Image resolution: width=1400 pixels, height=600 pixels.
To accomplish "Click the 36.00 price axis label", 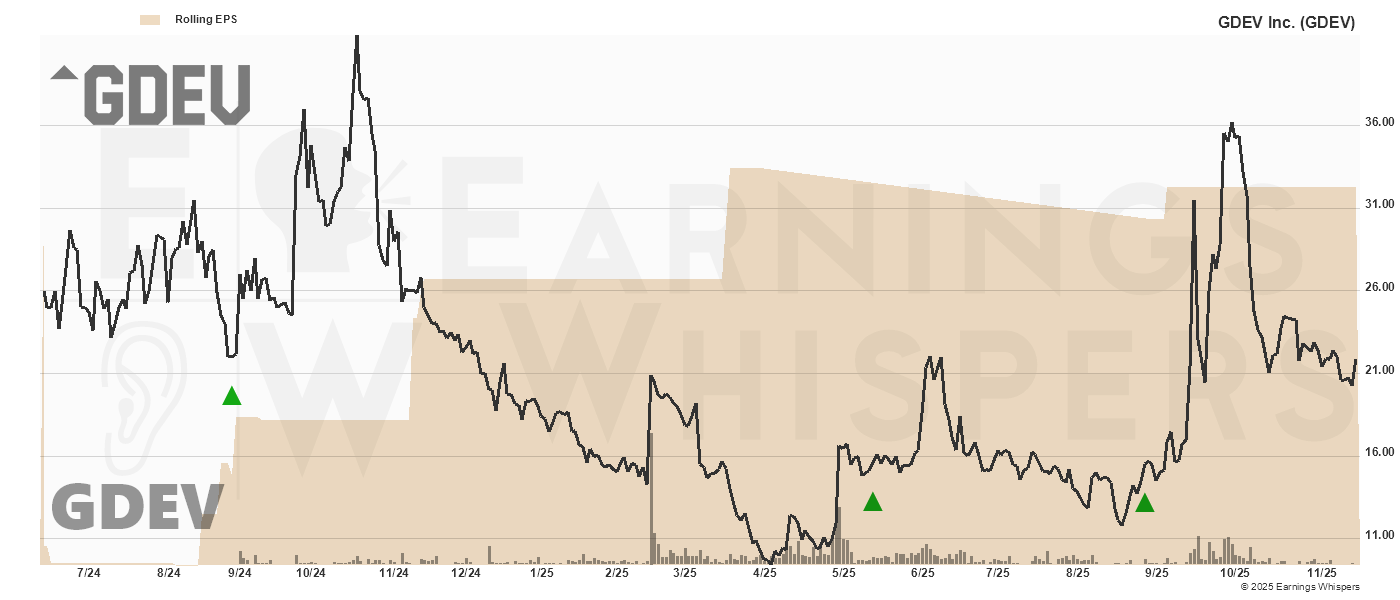I will pos(1380,122).
